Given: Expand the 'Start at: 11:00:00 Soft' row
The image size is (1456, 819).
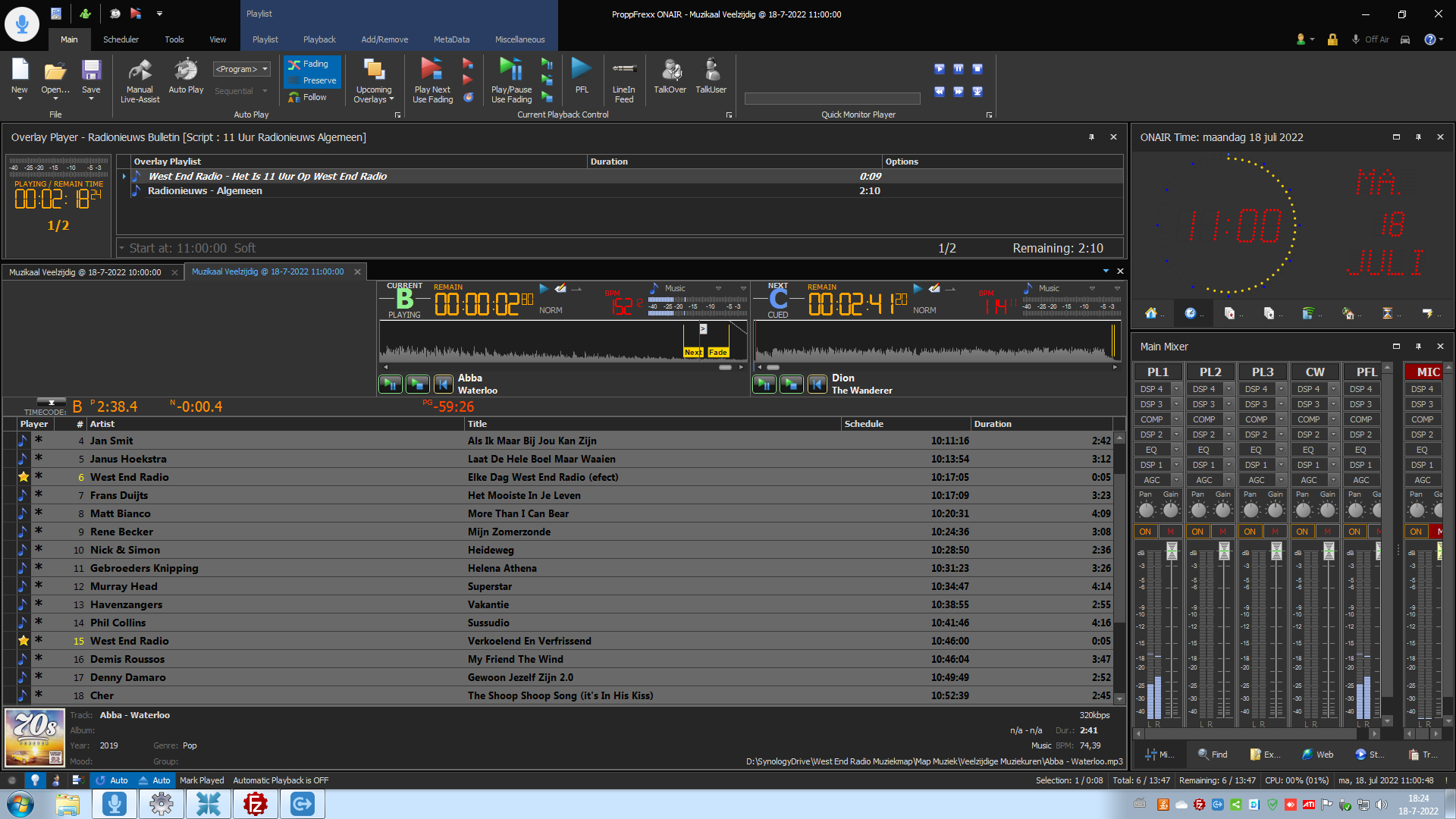Looking at the screenshot, I should [x=121, y=248].
